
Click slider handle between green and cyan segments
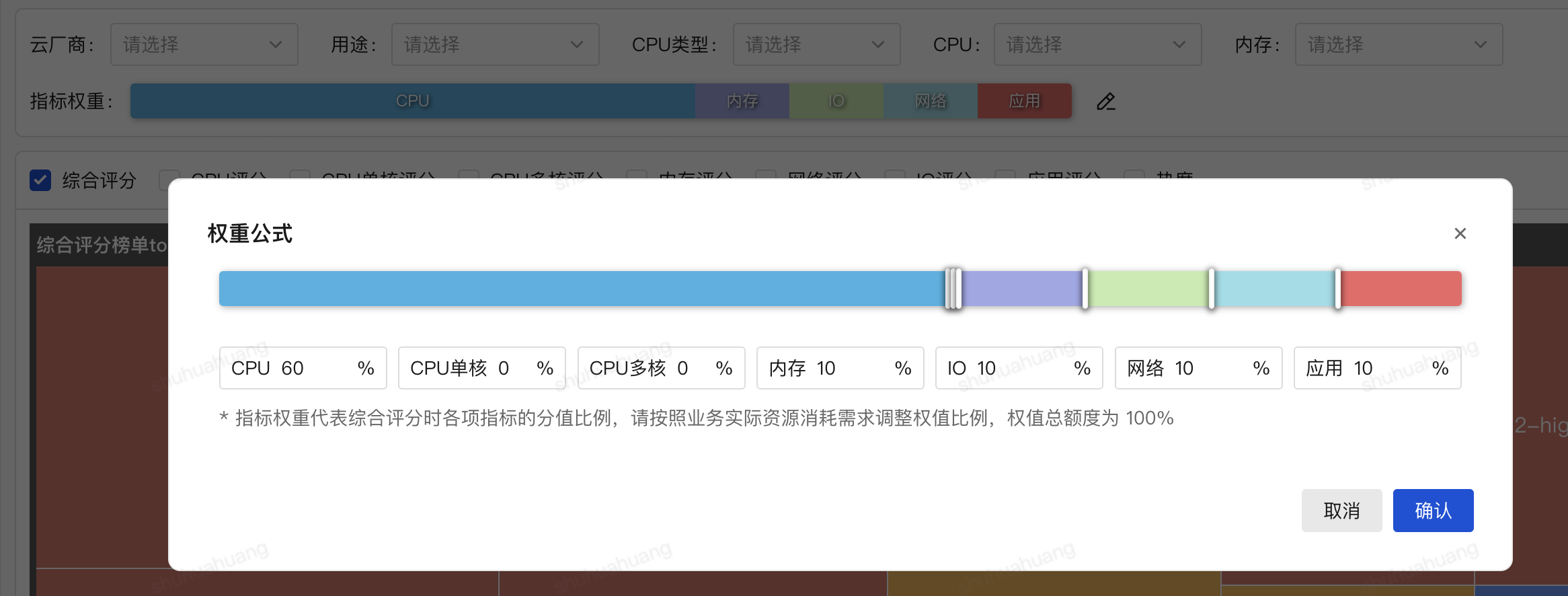coord(1212,289)
